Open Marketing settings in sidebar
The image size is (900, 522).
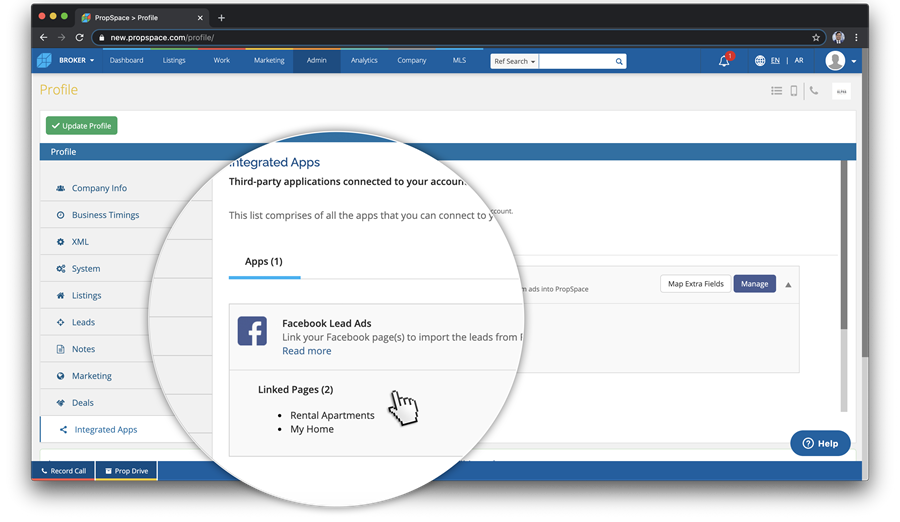[x=91, y=376]
